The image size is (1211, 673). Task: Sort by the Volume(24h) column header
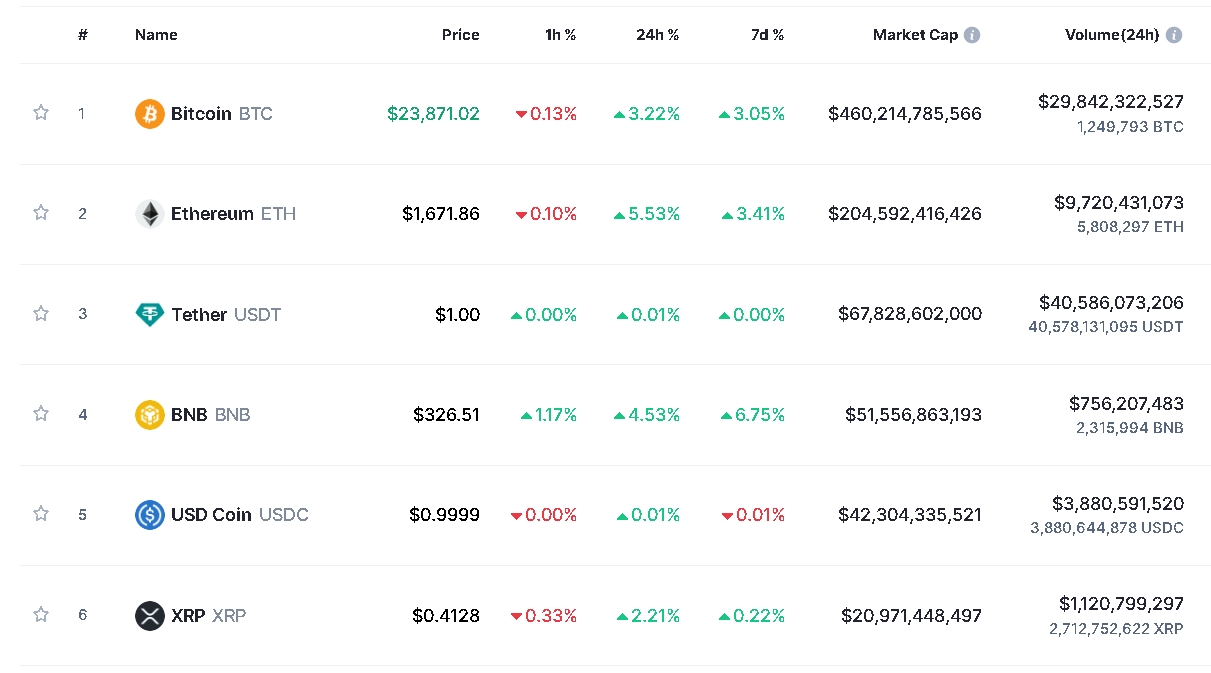click(x=1112, y=35)
